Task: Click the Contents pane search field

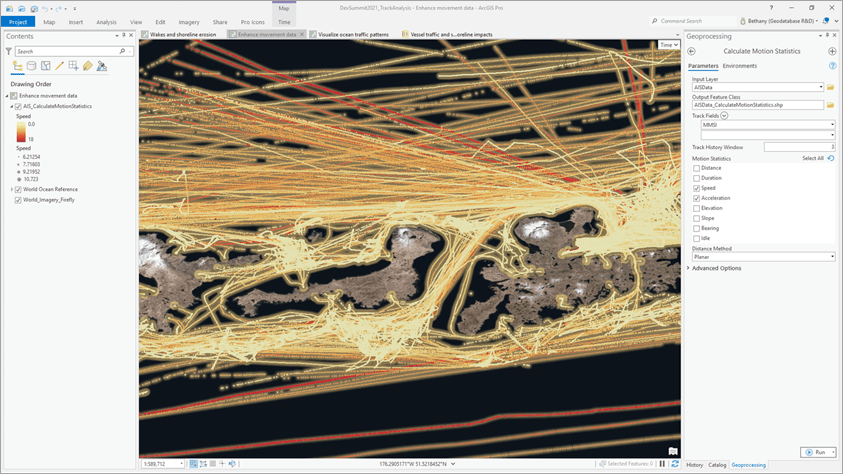Action: pyautogui.click(x=69, y=51)
